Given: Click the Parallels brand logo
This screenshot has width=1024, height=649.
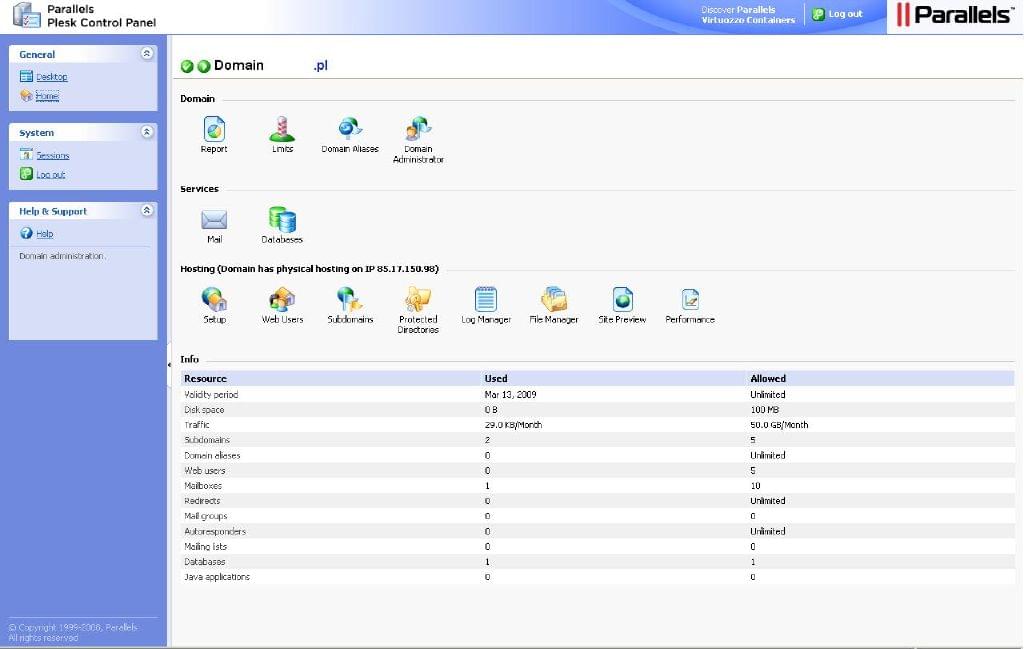Looking at the screenshot, I should 955,14.
